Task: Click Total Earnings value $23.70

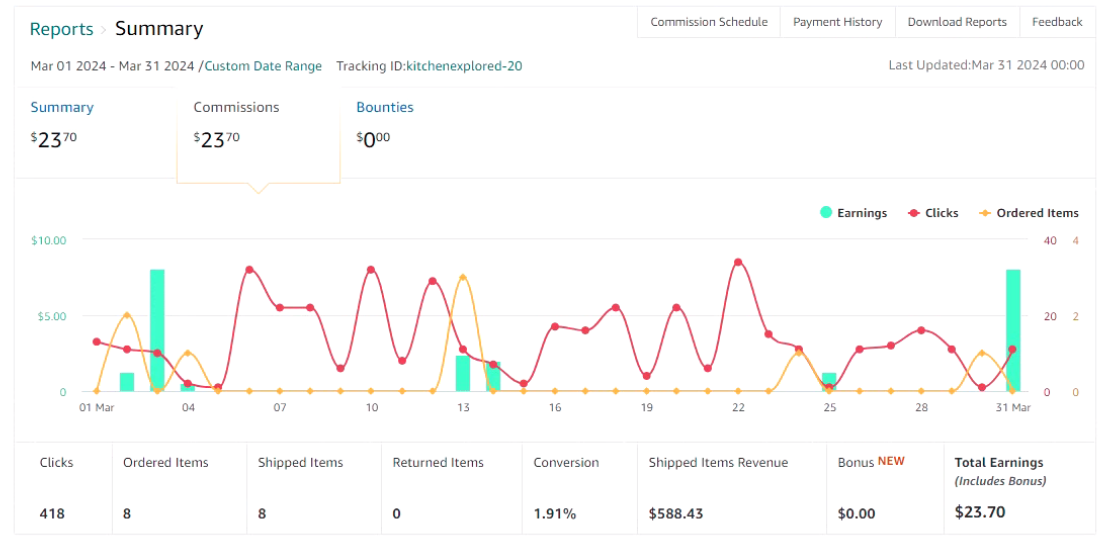Action: (x=980, y=512)
